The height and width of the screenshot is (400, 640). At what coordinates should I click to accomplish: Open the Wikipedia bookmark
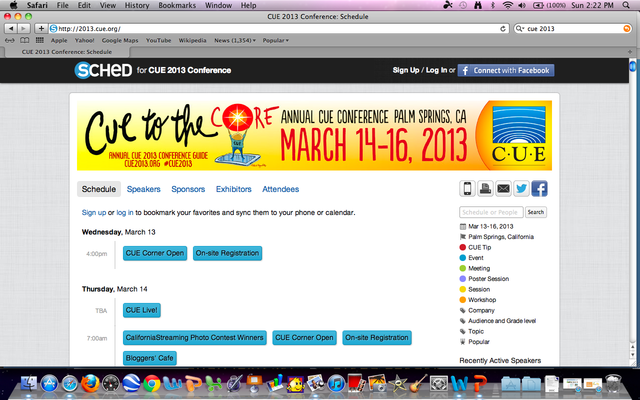192,40
